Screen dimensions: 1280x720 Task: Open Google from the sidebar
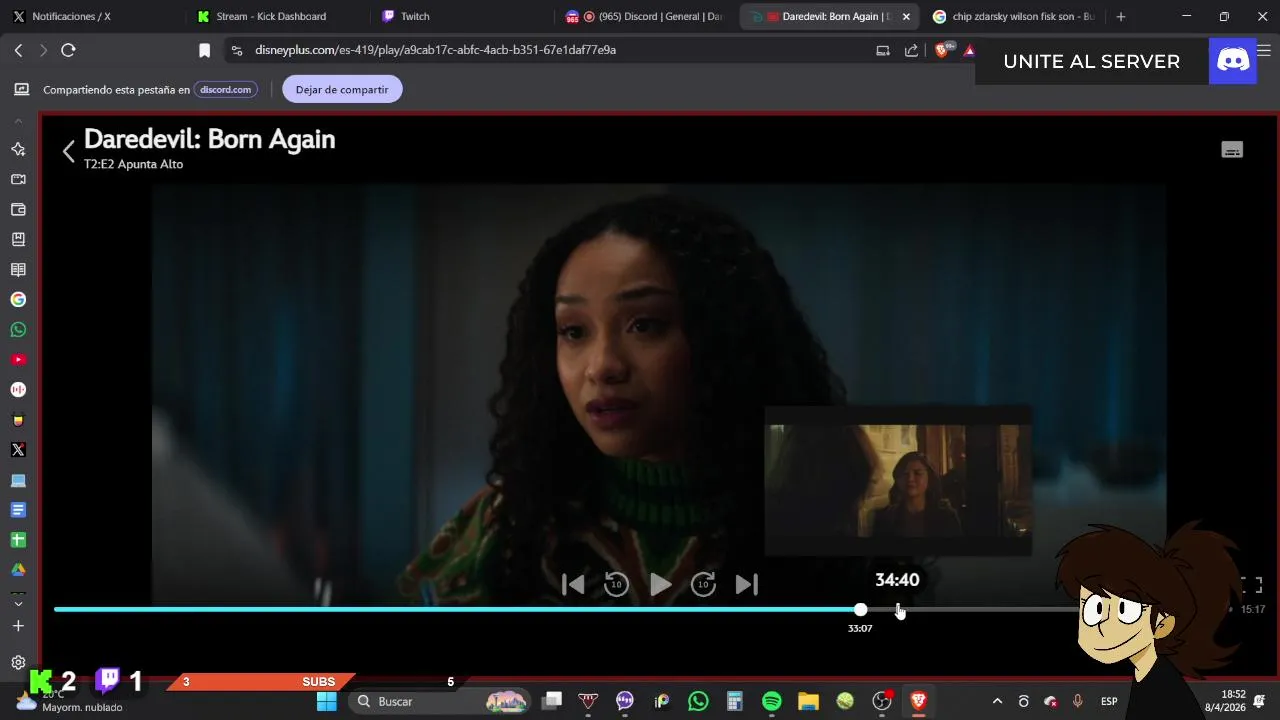(x=18, y=299)
